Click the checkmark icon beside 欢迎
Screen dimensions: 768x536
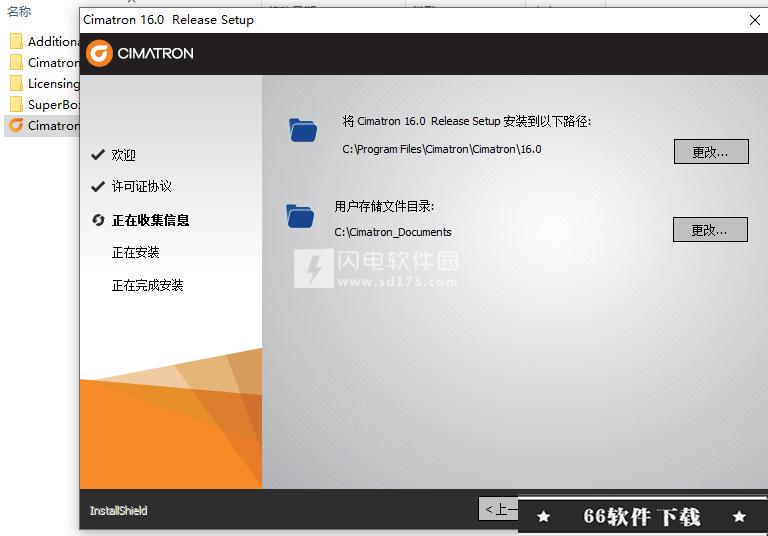[x=98, y=155]
